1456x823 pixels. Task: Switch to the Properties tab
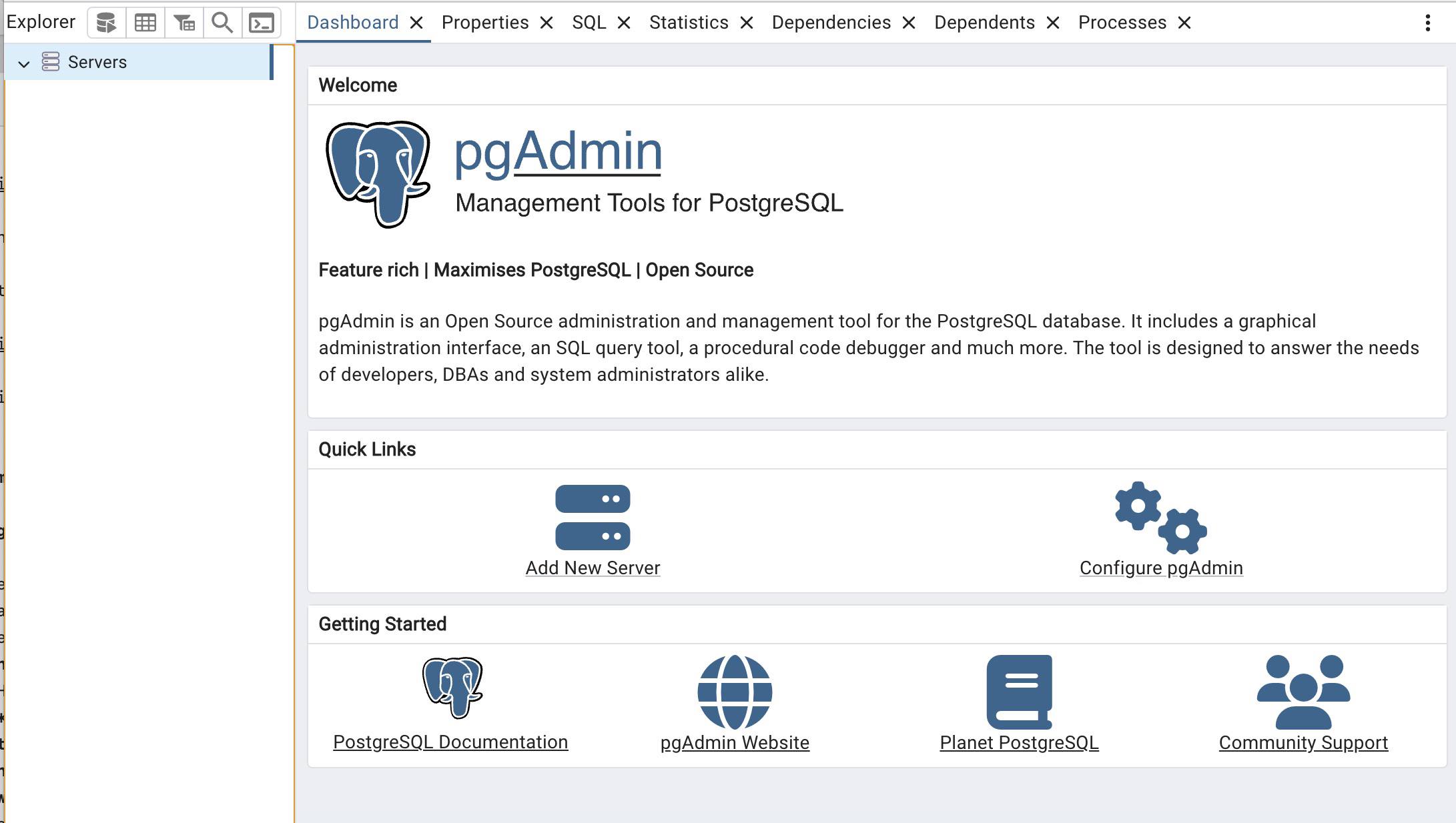[x=486, y=22]
